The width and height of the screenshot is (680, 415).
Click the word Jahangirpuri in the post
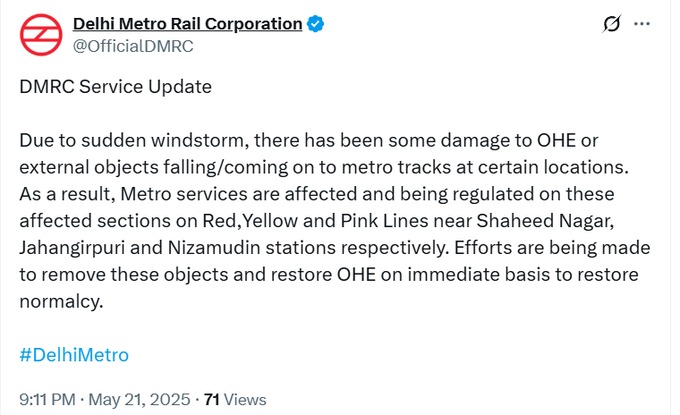click(72, 248)
